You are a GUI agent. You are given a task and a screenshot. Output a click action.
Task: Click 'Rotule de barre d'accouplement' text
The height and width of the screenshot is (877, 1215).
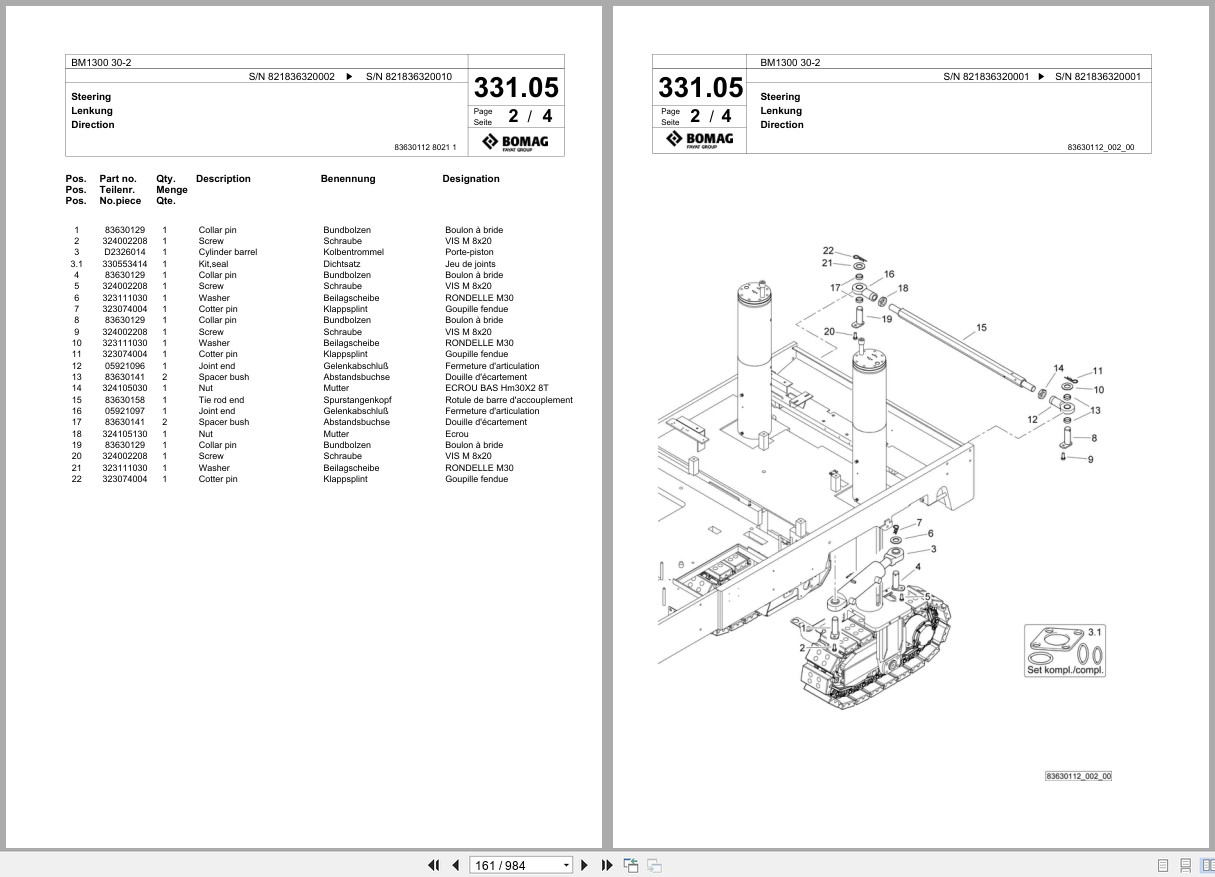point(509,400)
